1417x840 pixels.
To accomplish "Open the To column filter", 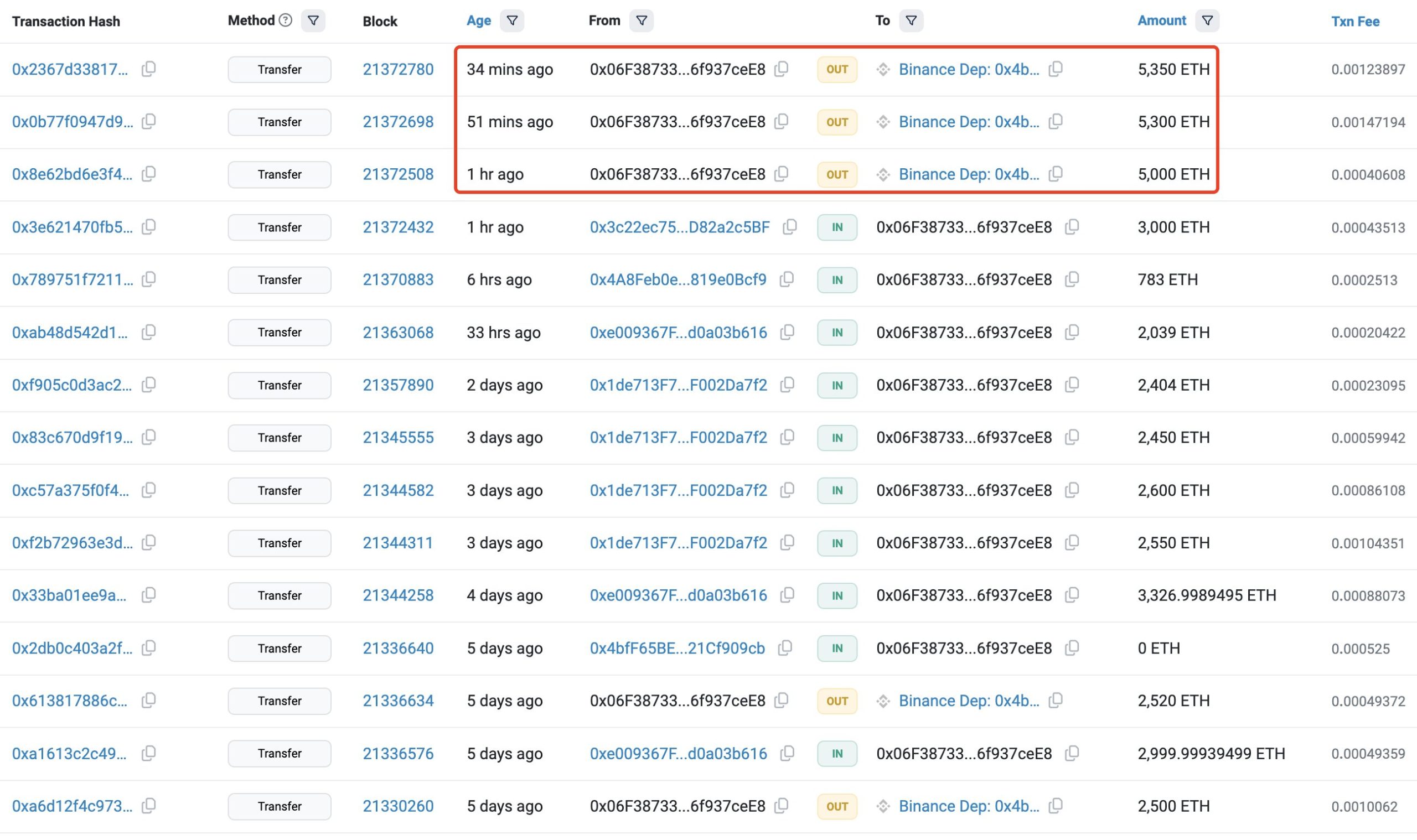I will pos(911,21).
